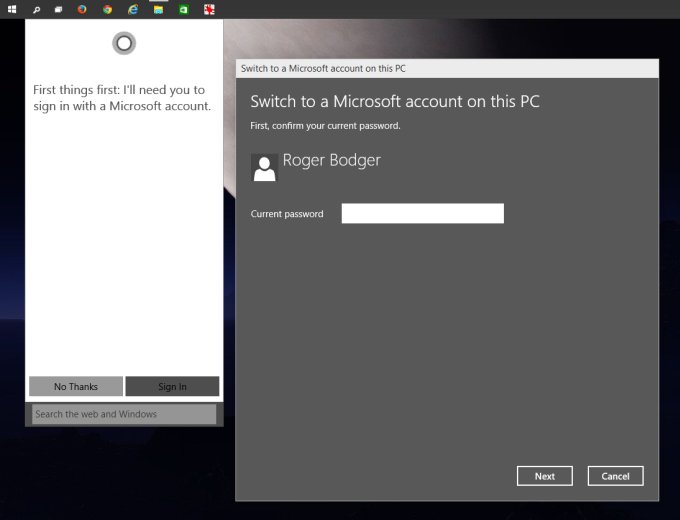Open the red-and-white app icon on taskbar

(209, 10)
